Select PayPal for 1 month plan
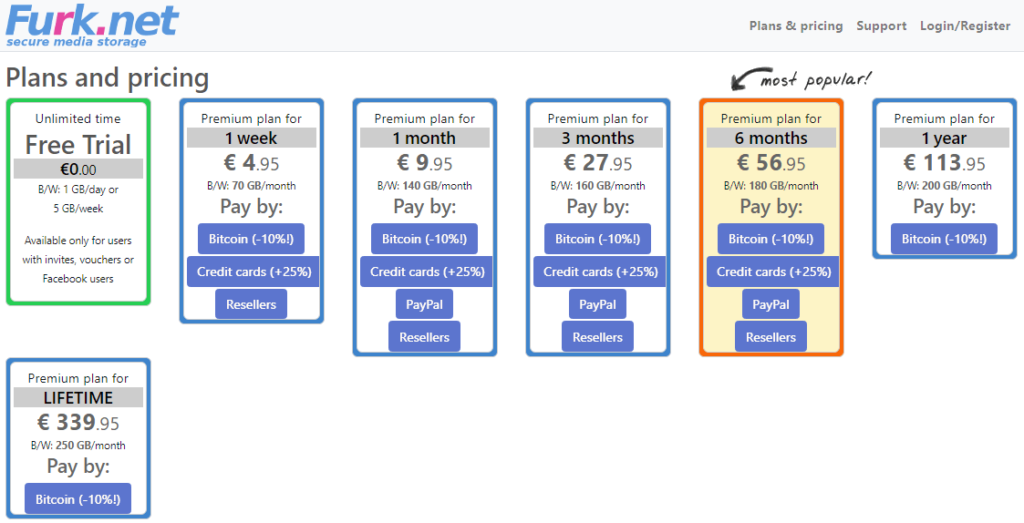This screenshot has width=1024, height=523. [x=424, y=304]
